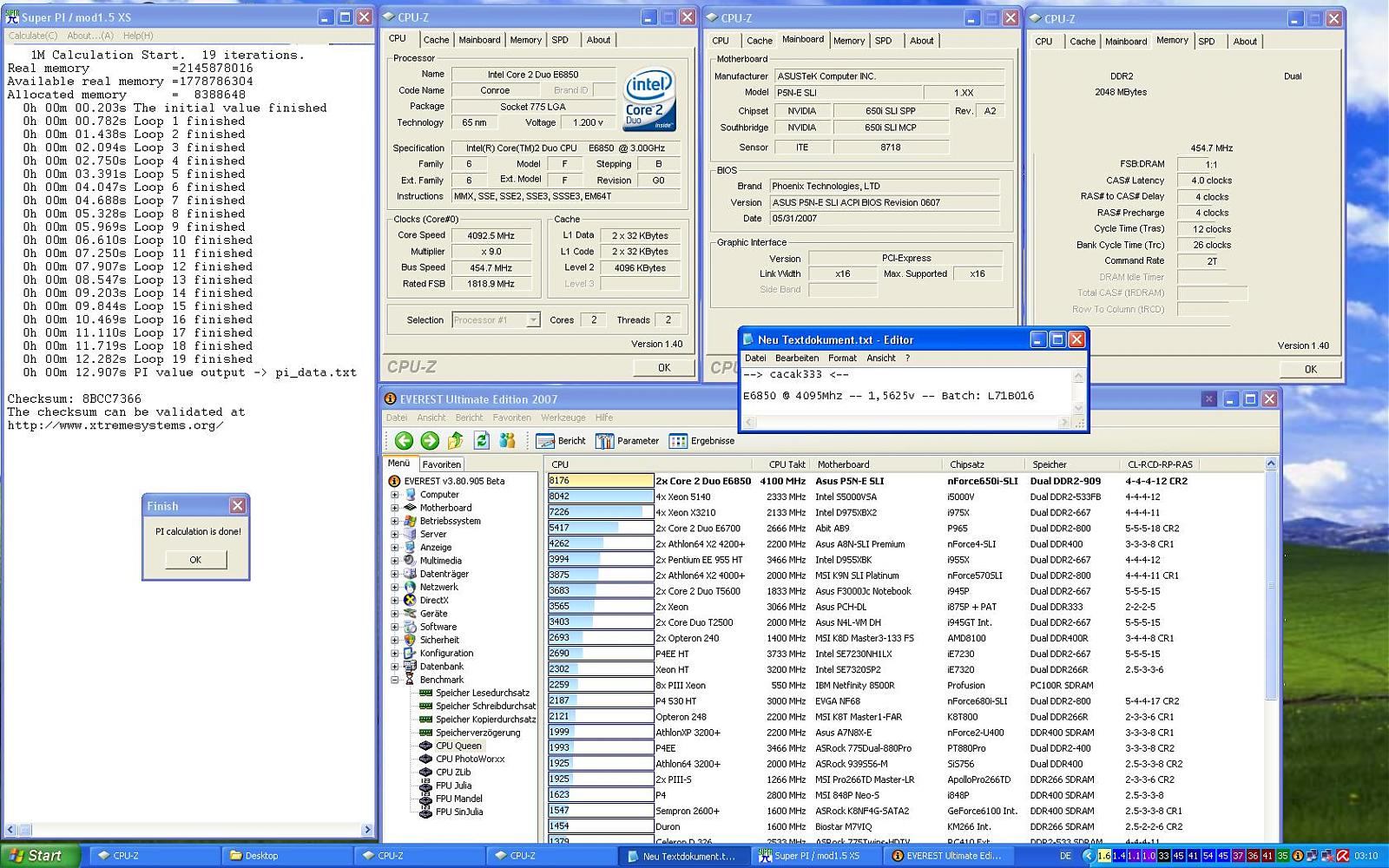Open the Help(H) menu in Super PI
The width and height of the screenshot is (1389, 868).
tap(138, 36)
